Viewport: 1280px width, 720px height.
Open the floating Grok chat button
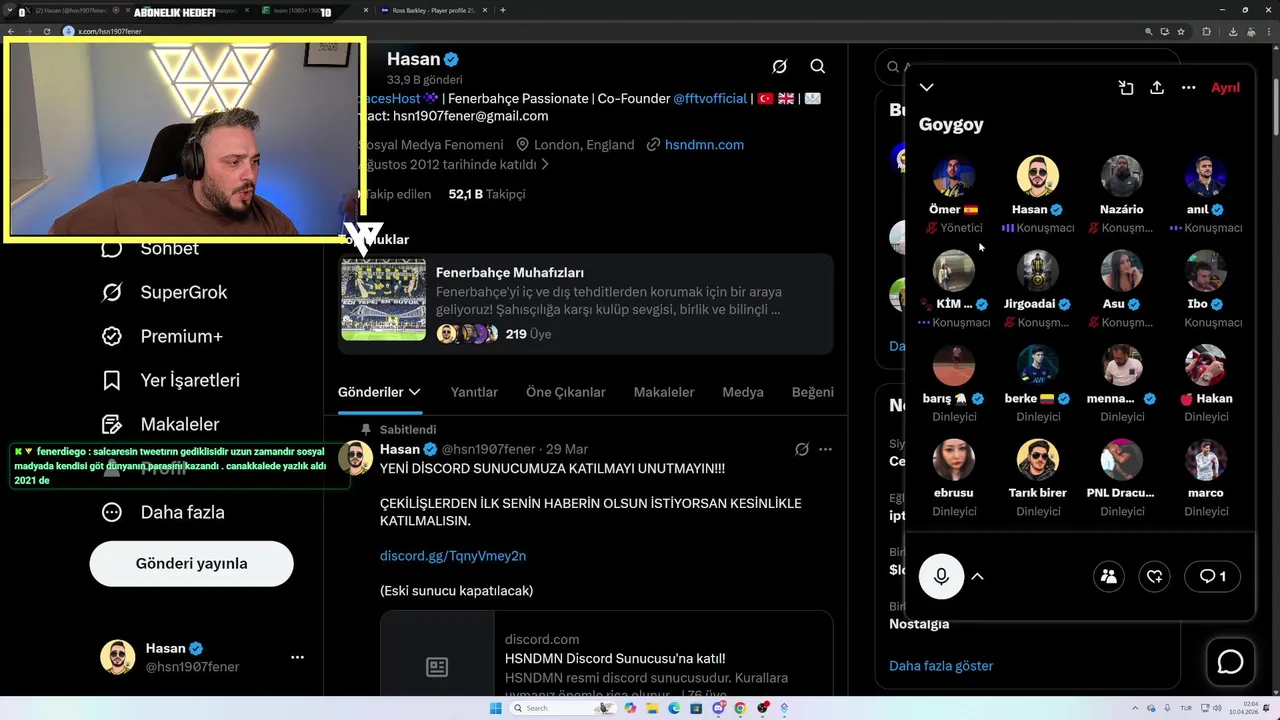click(1230, 662)
